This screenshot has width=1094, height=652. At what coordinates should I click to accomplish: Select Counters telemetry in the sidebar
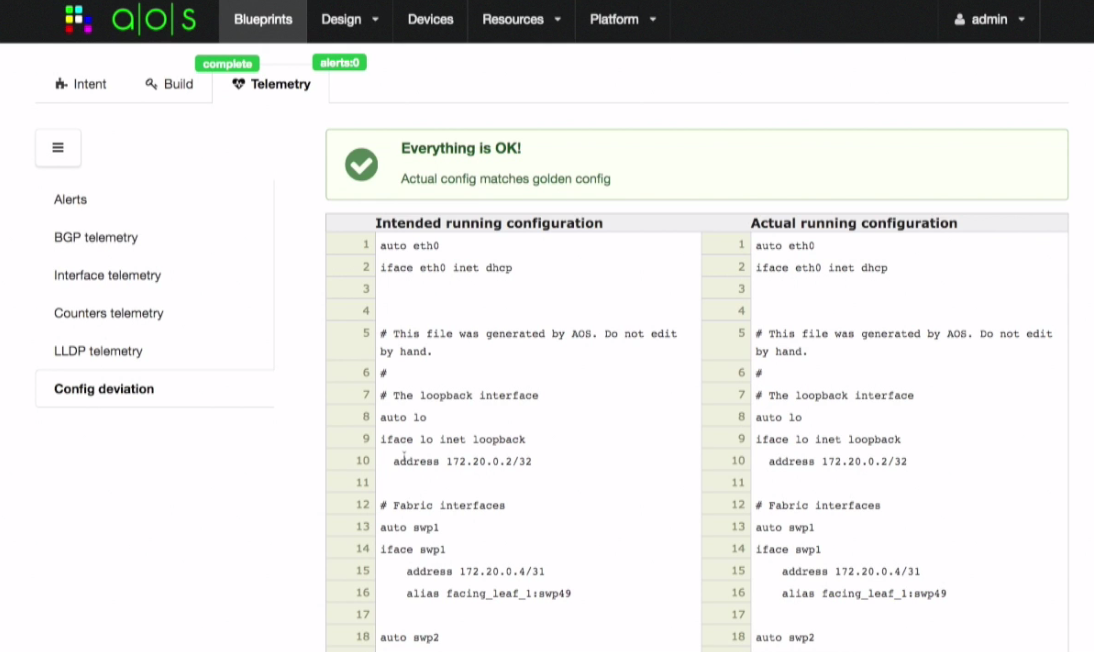pos(108,314)
